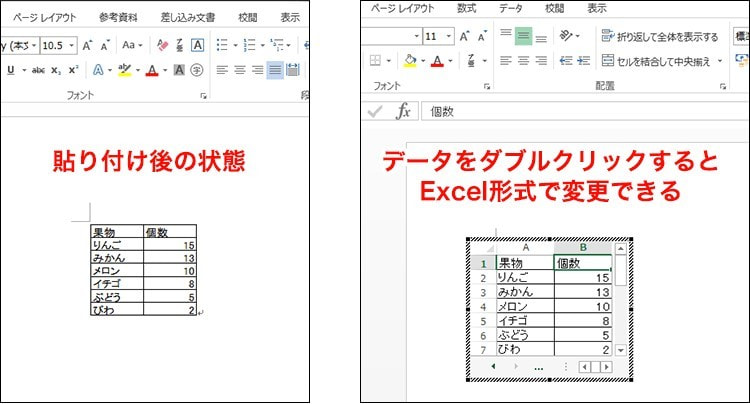The width and height of the screenshot is (750, 404).
Task: Toggle middle vertical align in Excel
Action: pos(523,36)
